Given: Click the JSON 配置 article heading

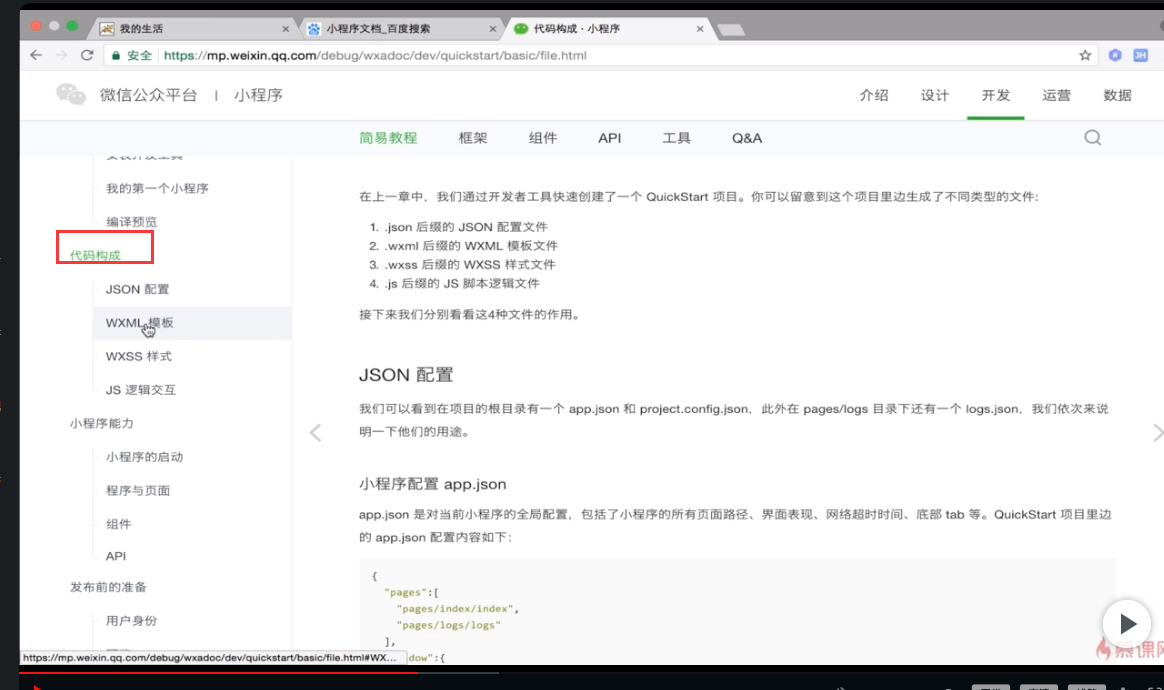Looking at the screenshot, I should pos(406,375).
